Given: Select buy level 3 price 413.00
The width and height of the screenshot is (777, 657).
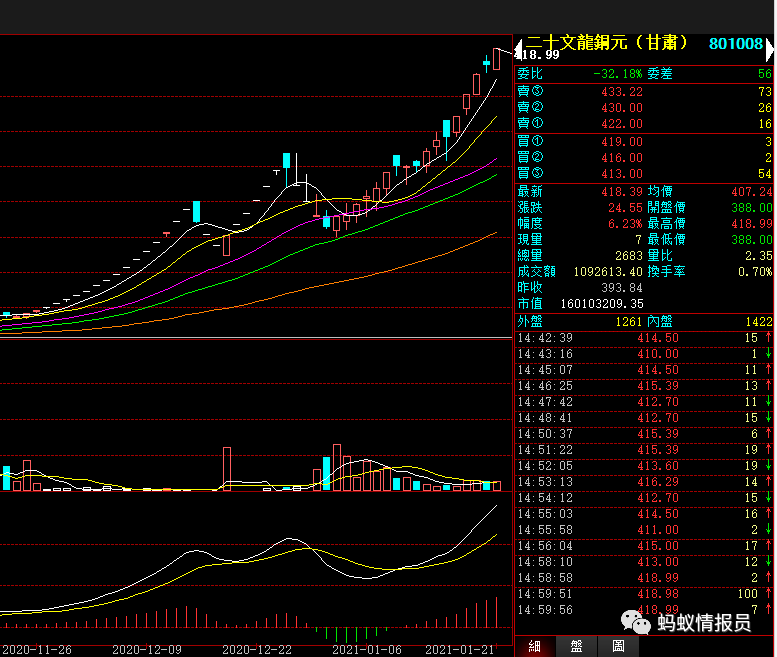Looking at the screenshot, I should pyautogui.click(x=622, y=173).
